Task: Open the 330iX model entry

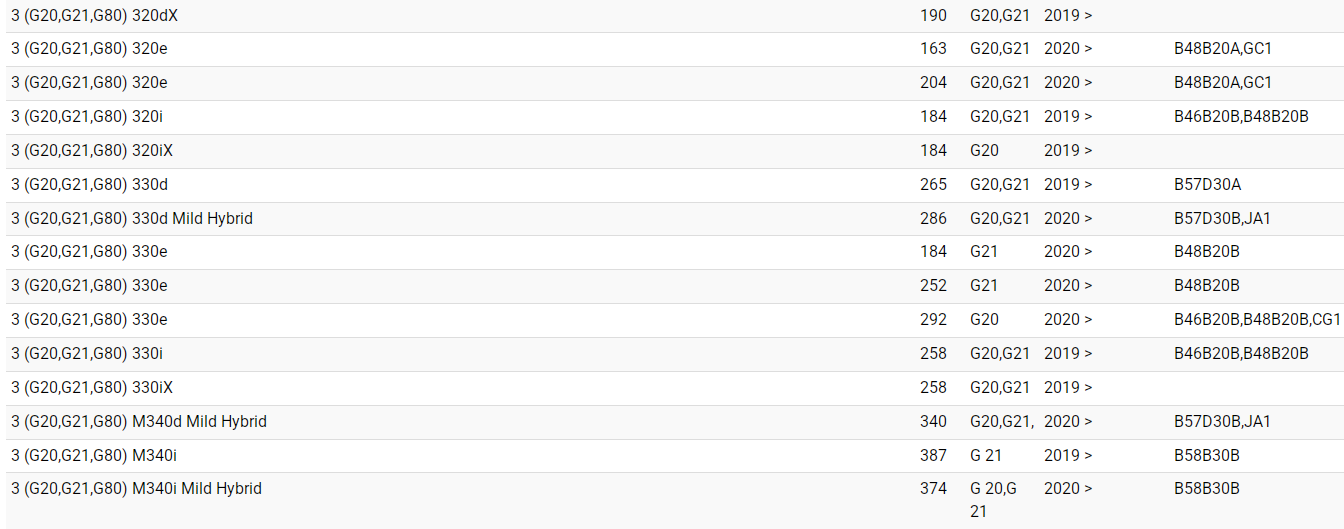Action: [x=92, y=387]
